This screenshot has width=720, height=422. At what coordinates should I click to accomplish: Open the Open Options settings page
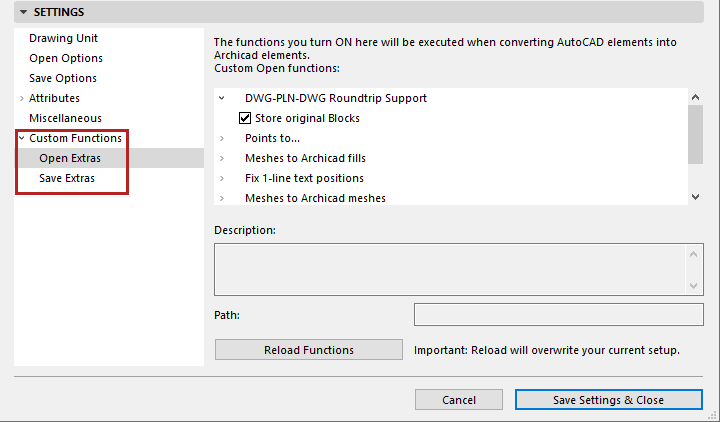point(66,58)
